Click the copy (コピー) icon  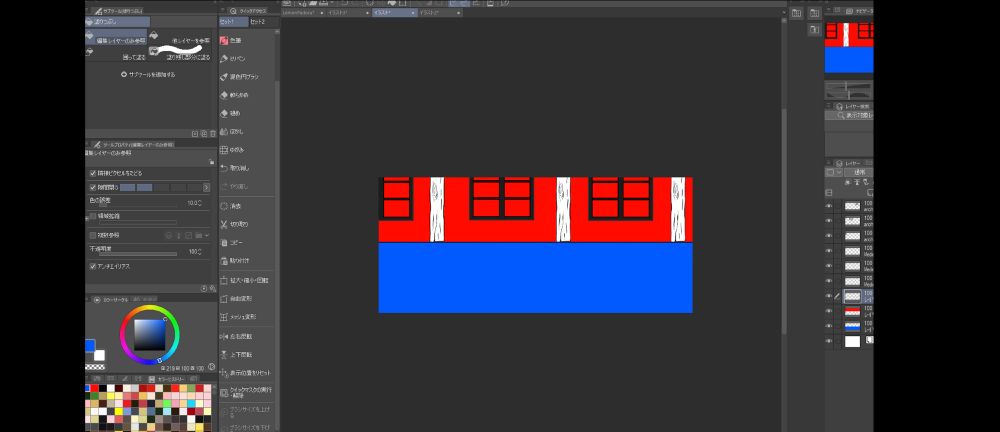(x=224, y=243)
